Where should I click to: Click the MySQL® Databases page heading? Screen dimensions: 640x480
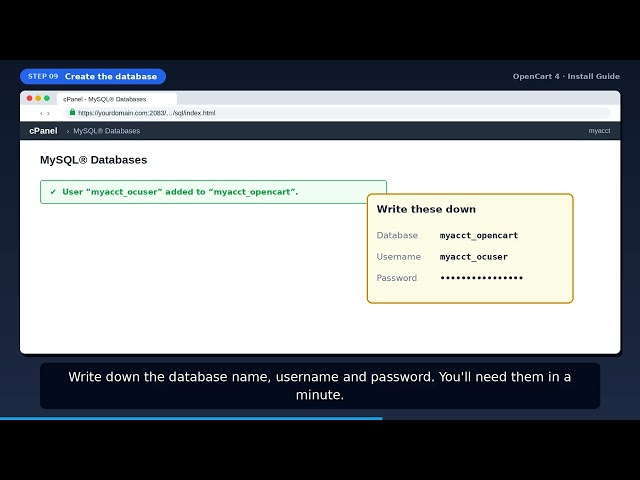pyautogui.click(x=93, y=160)
